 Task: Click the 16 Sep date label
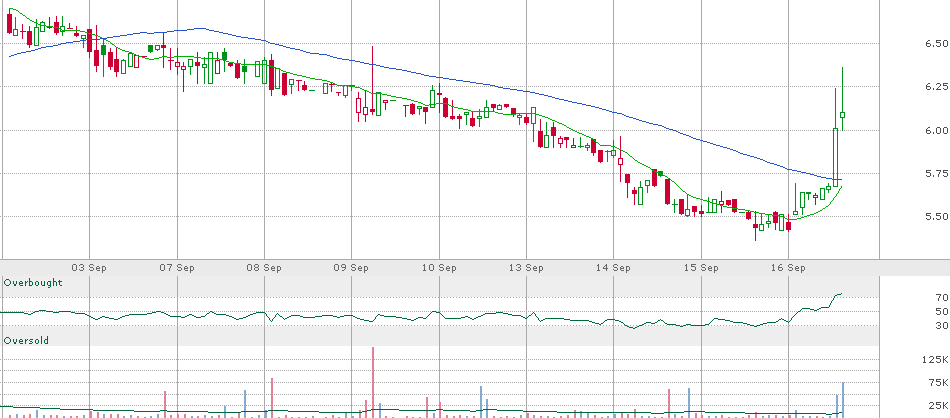(x=788, y=268)
